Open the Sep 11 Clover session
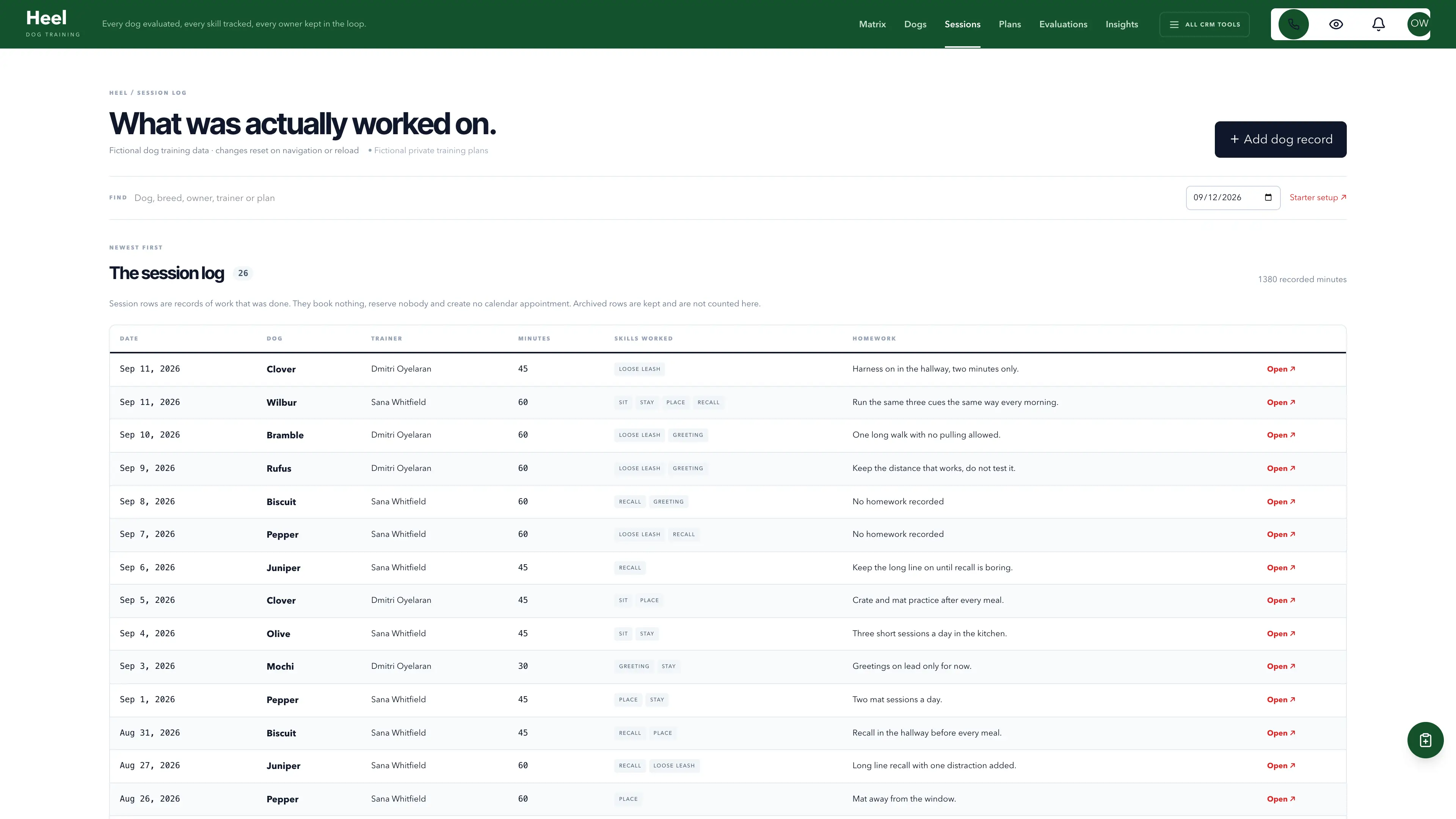The width and height of the screenshot is (1456, 819). (1280, 369)
